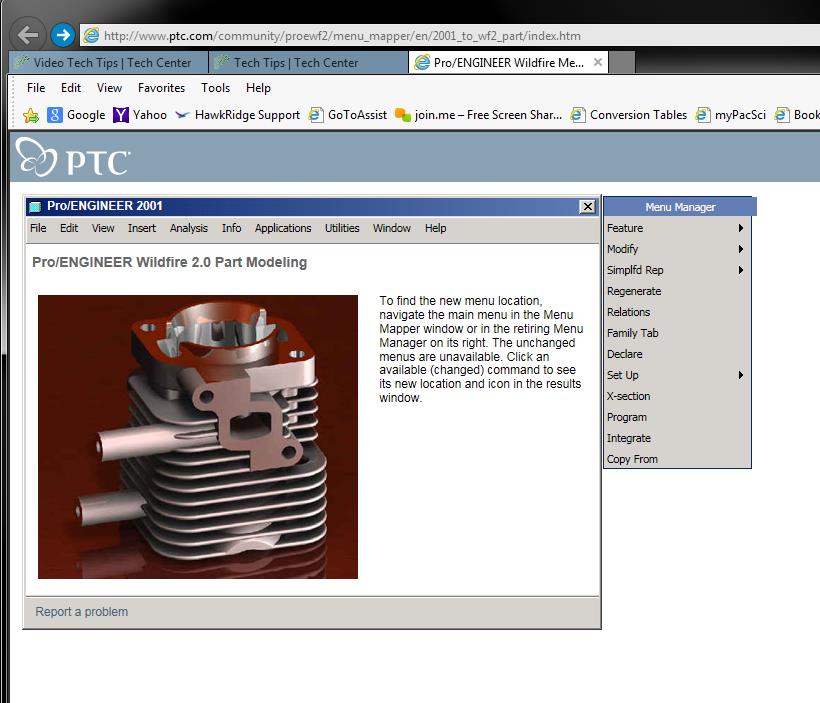Open the Info menu
The width and height of the screenshot is (820, 703).
tap(231, 228)
